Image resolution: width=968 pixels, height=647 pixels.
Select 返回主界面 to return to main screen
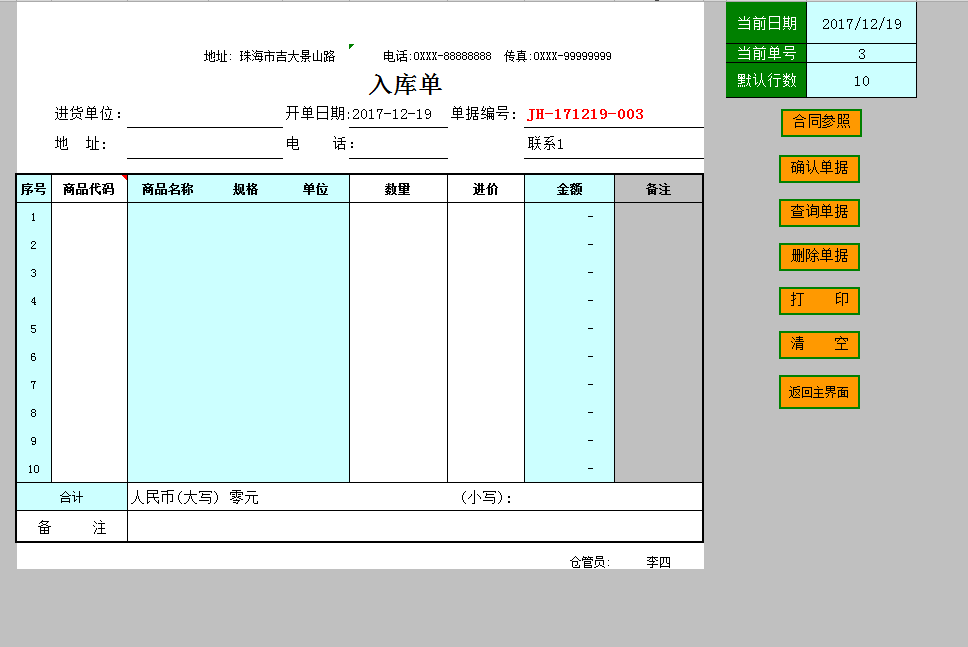pos(819,392)
